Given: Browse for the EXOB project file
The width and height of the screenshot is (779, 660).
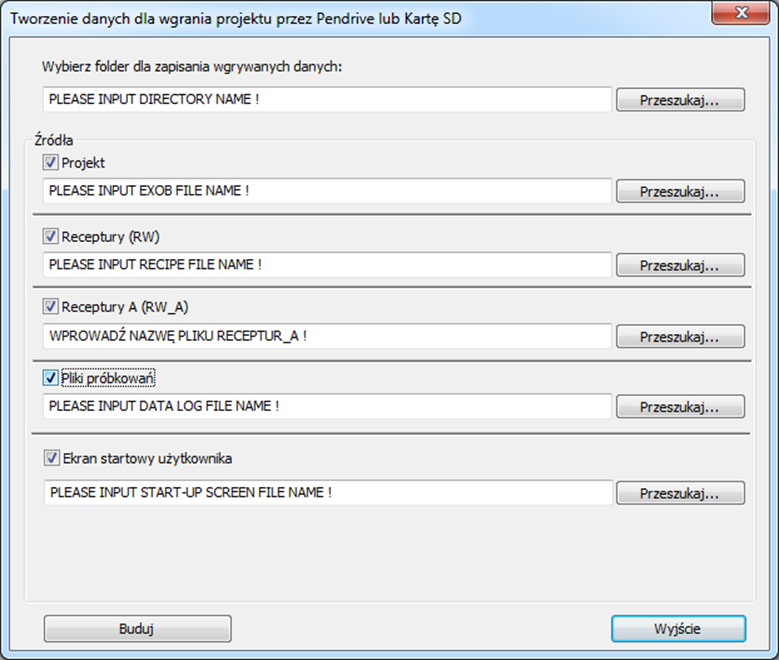Looking at the screenshot, I should [680, 191].
